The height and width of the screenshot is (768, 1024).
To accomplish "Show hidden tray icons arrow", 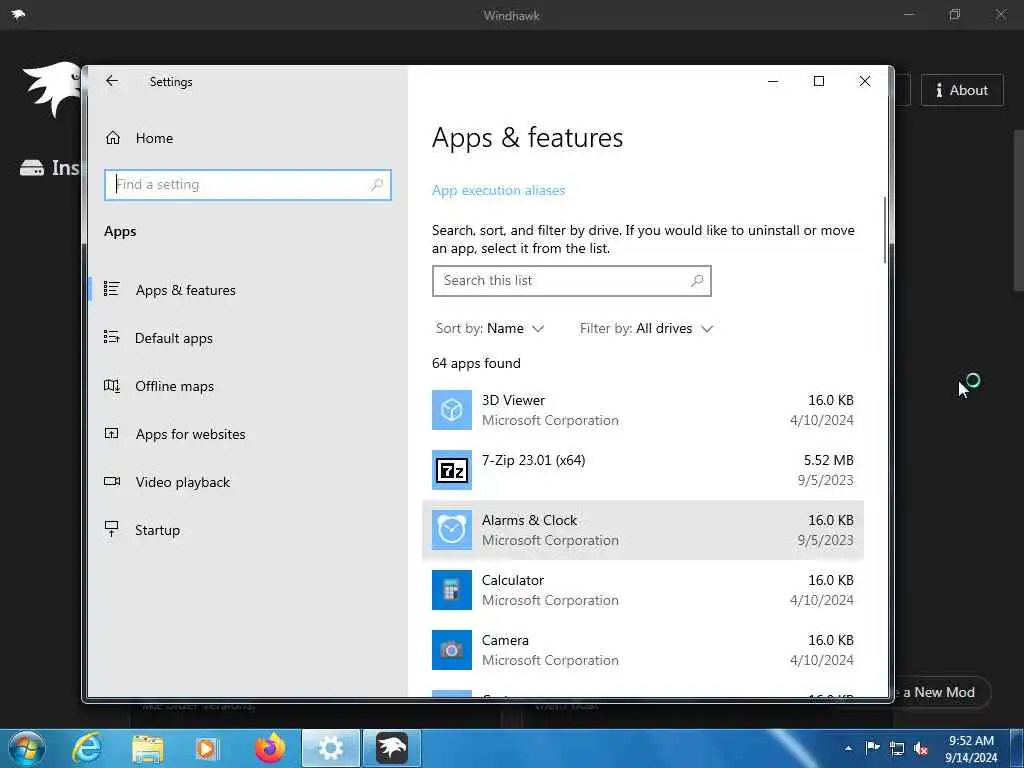I will pos(848,748).
